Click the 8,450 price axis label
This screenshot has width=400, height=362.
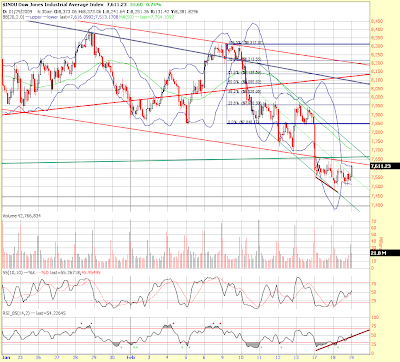coord(377,21)
